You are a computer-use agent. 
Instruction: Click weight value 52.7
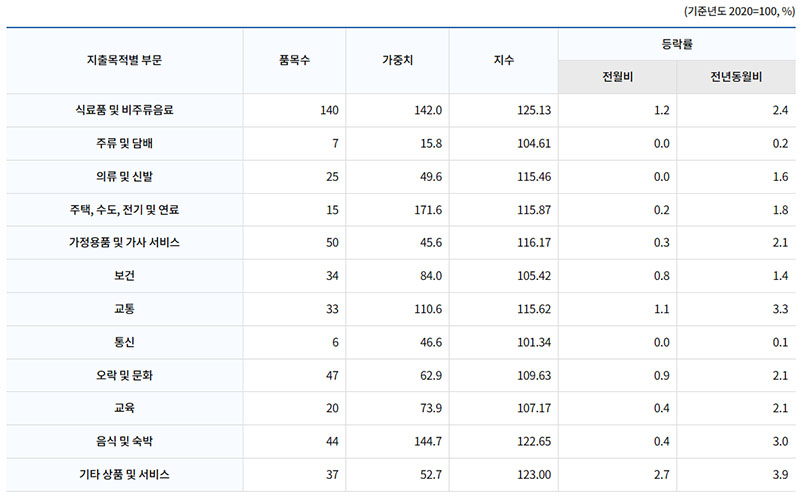coord(431,474)
